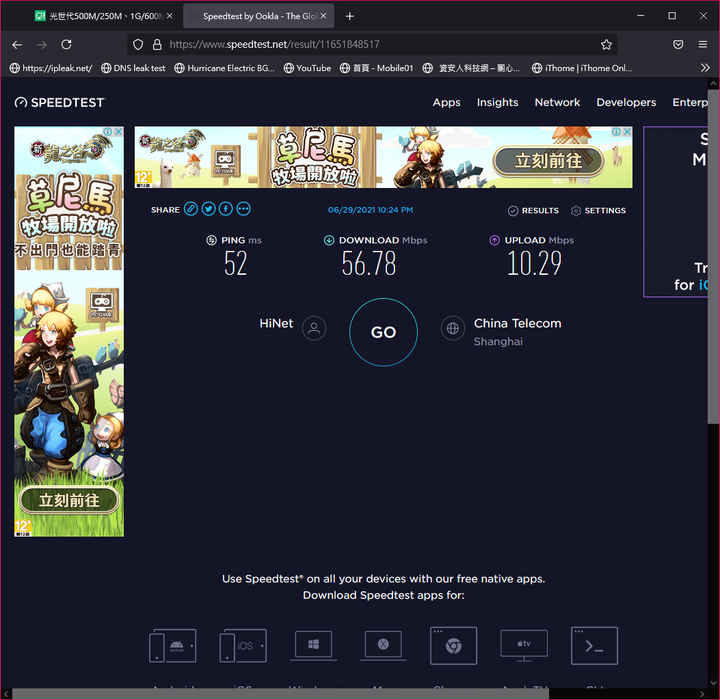Get the Chrome extension icon
Viewport: 720px width, 700px height.
pyautogui.click(x=453, y=645)
